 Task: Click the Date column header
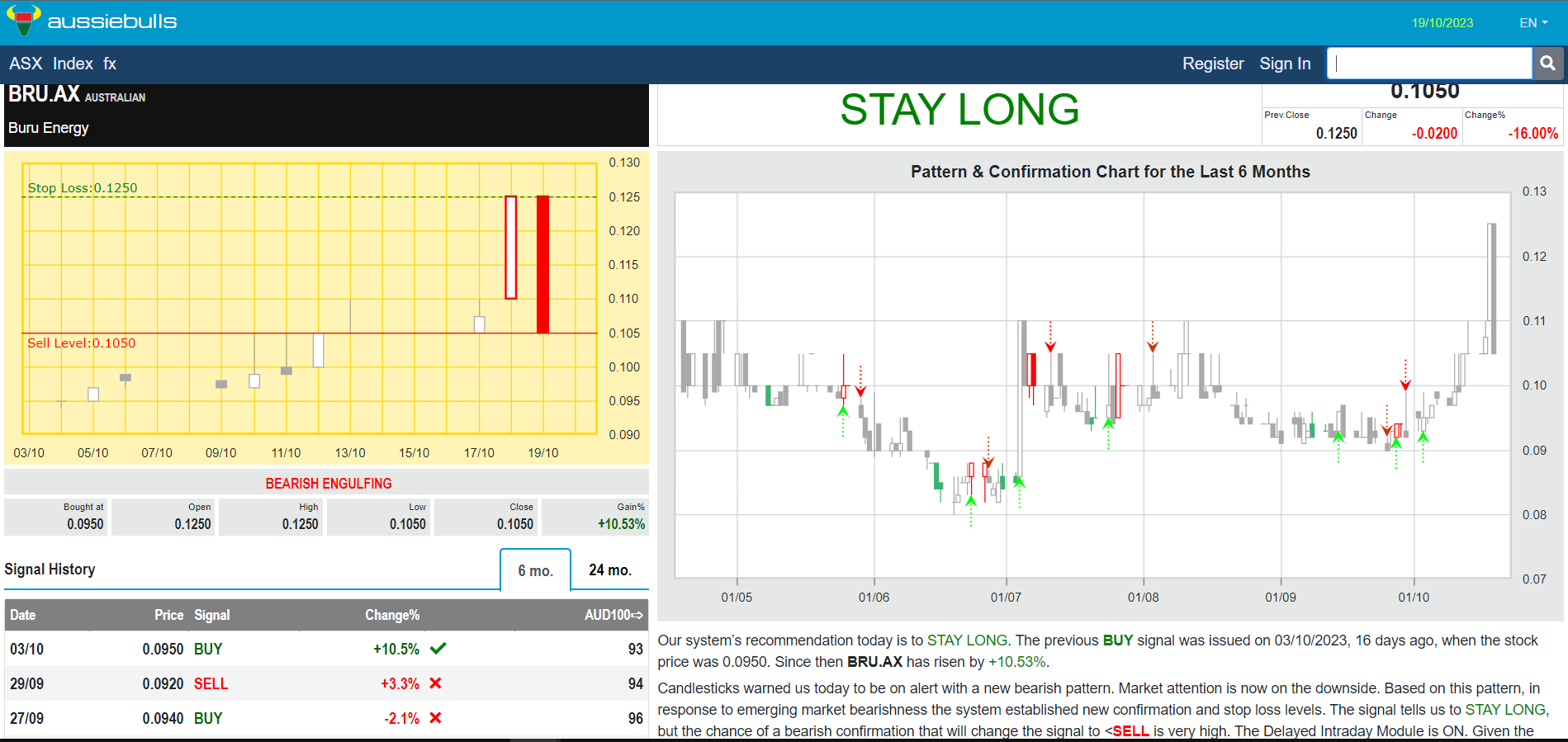point(23,615)
